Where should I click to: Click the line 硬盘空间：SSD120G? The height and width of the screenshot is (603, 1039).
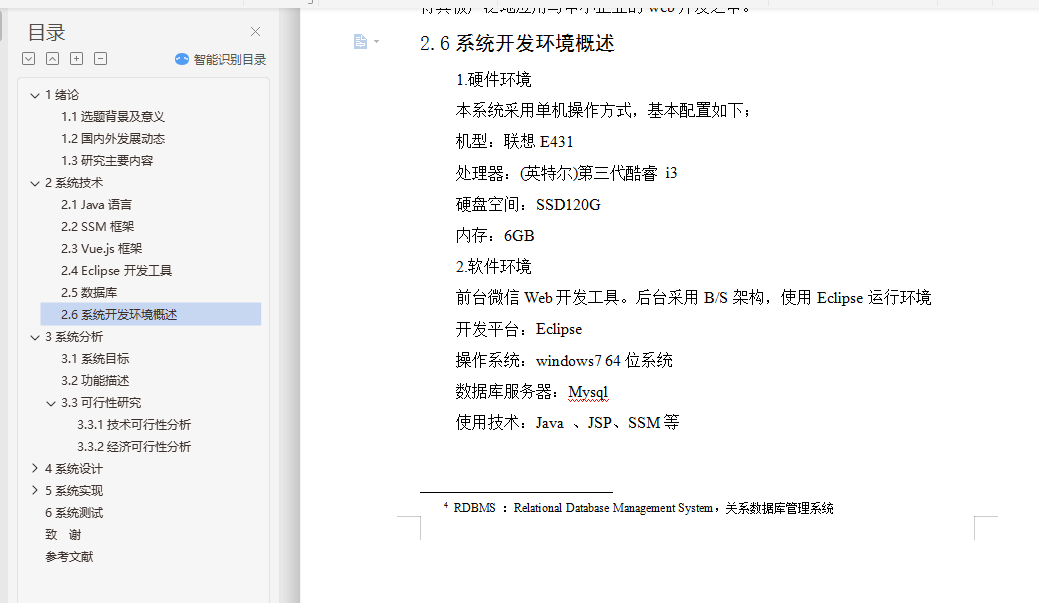click(528, 204)
